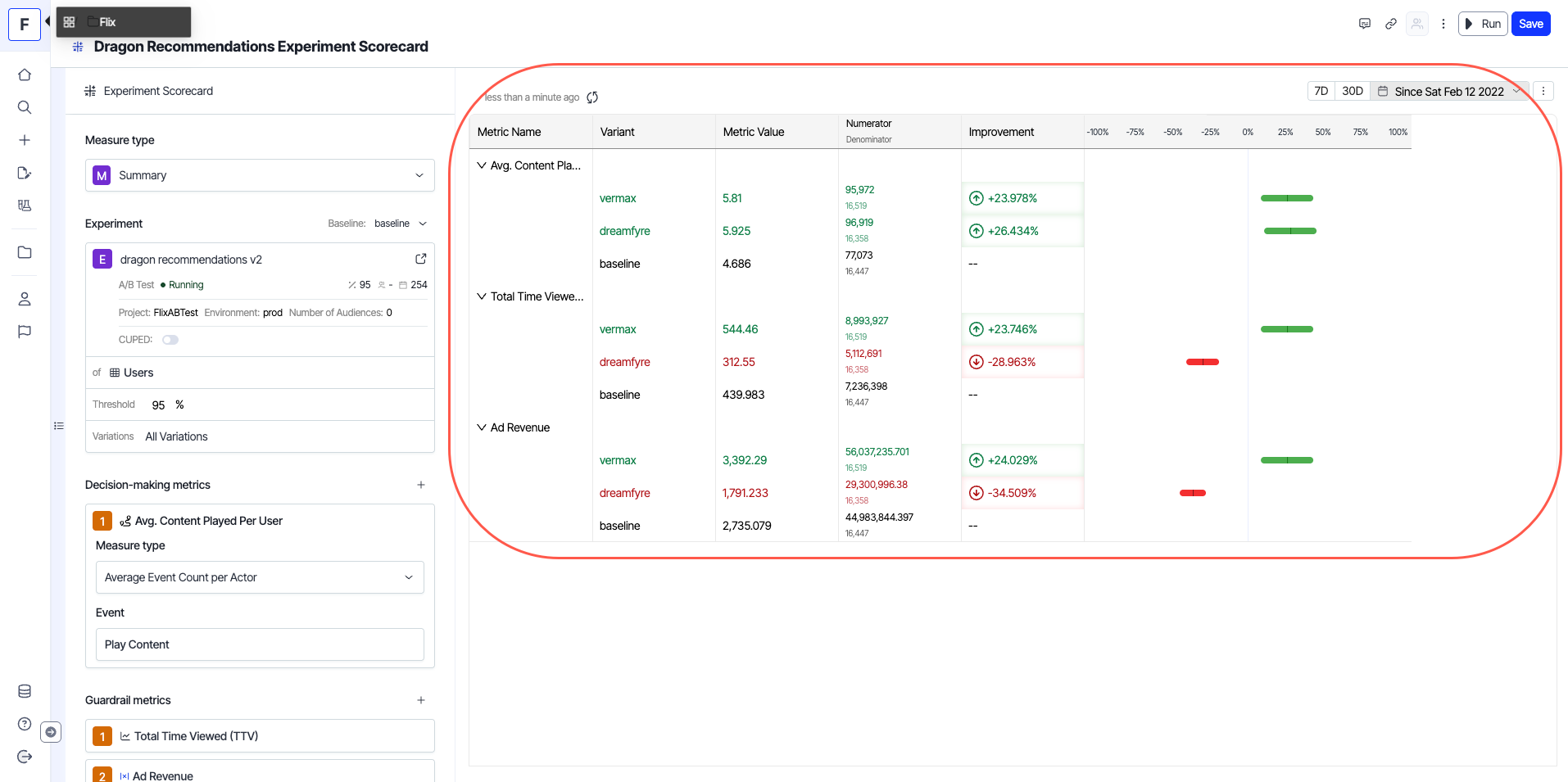Click the Flix breadcrumb label
The image size is (1568, 782).
pyautogui.click(x=107, y=22)
